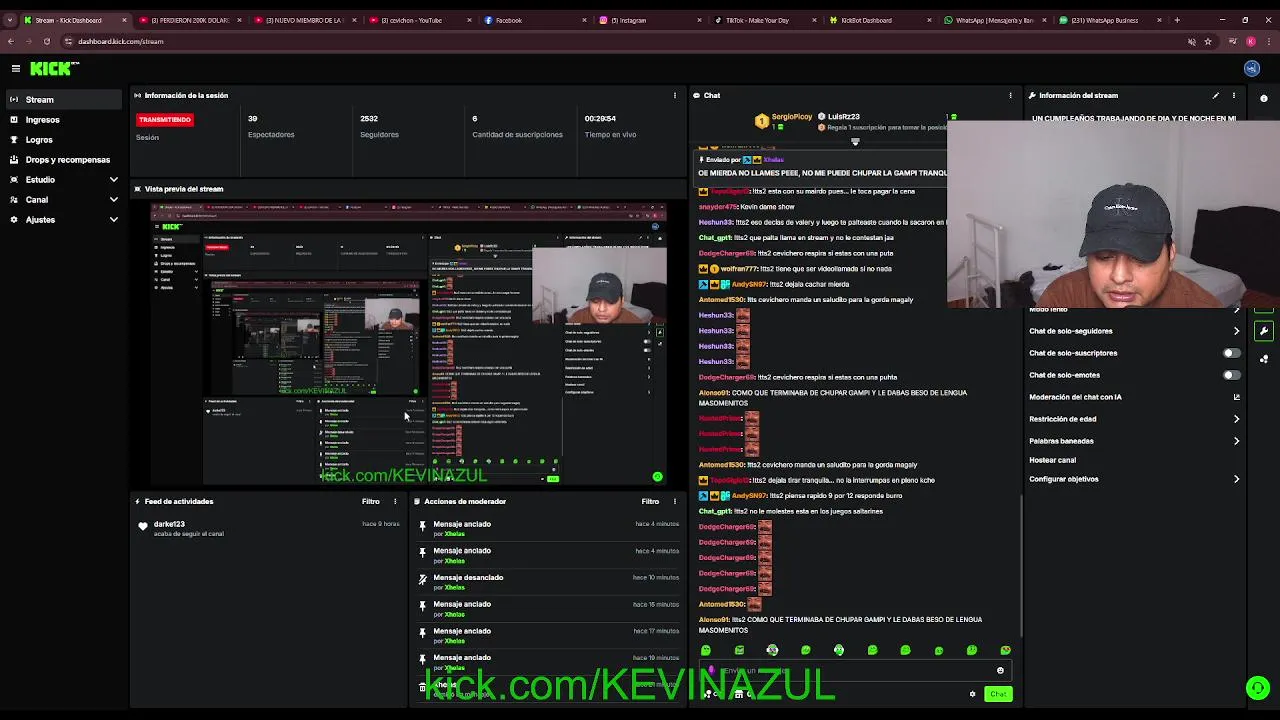Open the Chat panel three-dot menu
The width and height of the screenshot is (1280, 720).
(x=1010, y=95)
